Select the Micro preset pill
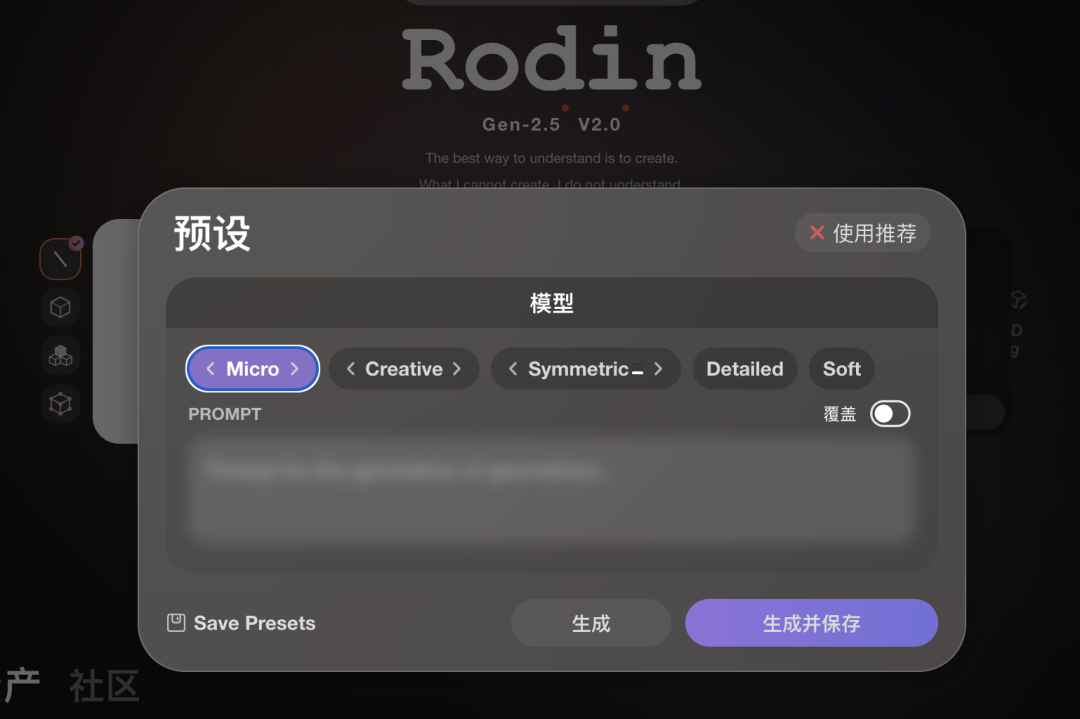 [253, 369]
